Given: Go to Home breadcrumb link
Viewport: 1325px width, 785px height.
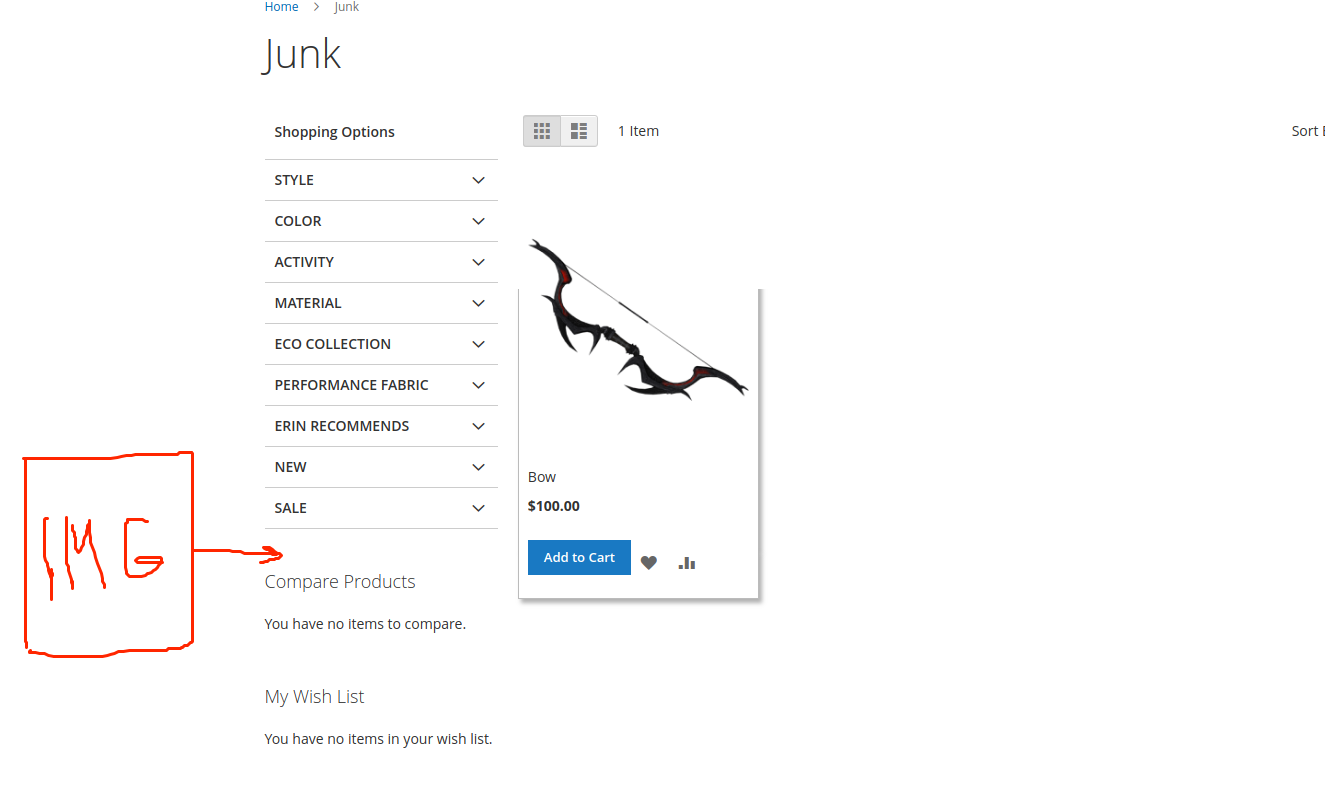Looking at the screenshot, I should coord(281,7).
